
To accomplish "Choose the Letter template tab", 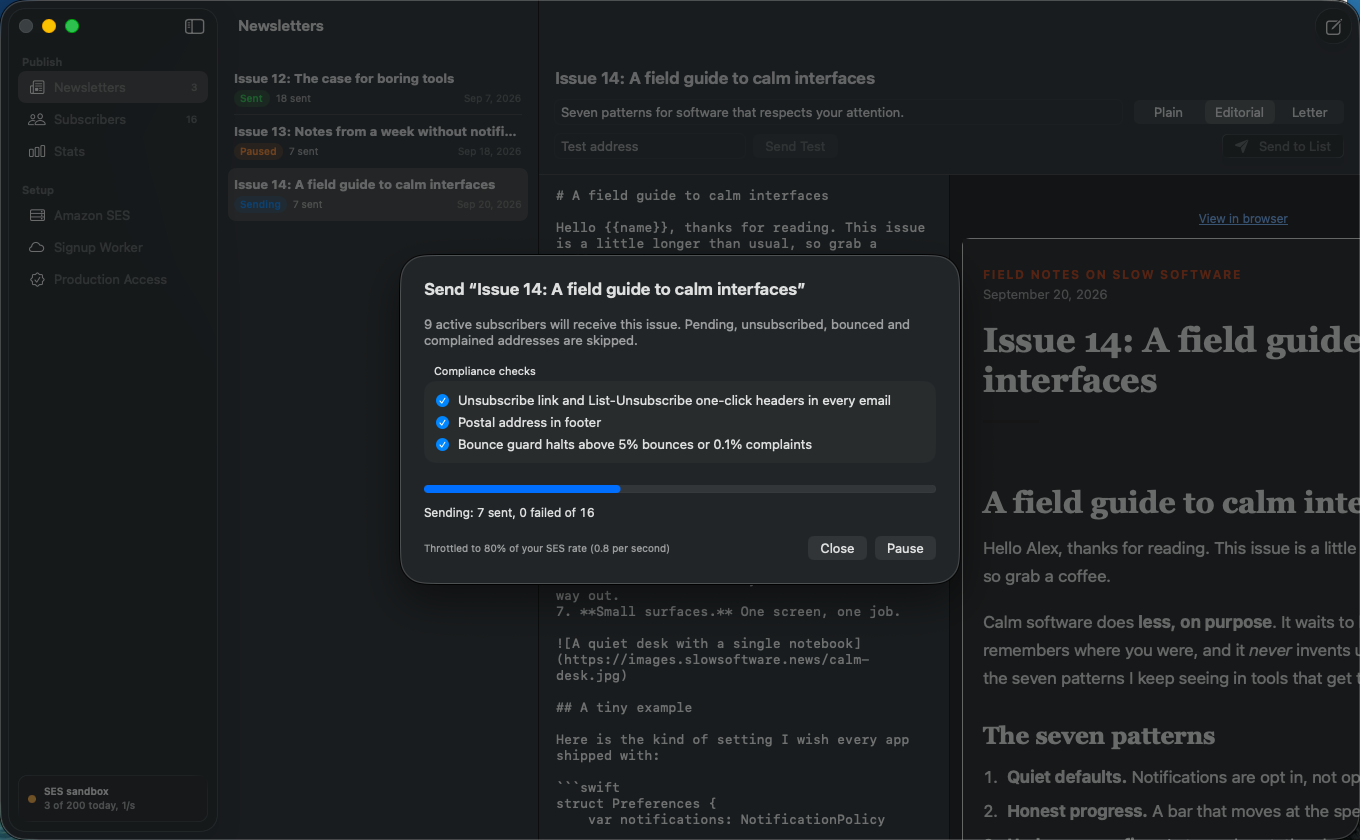I will (x=1309, y=112).
